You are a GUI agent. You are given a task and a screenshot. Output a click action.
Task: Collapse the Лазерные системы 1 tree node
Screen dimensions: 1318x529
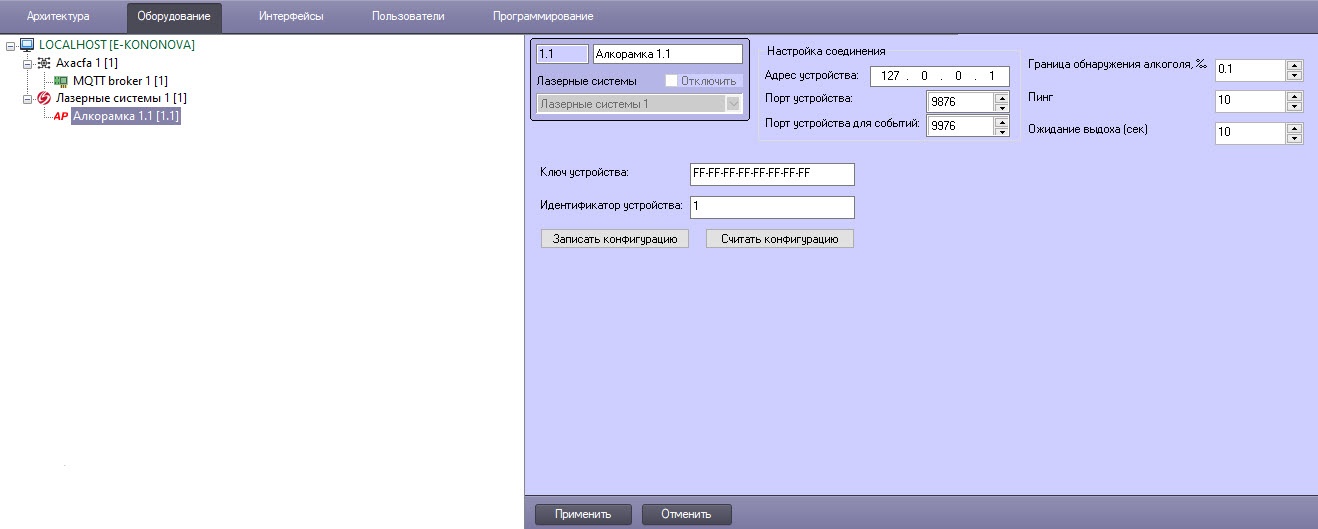coord(27,99)
